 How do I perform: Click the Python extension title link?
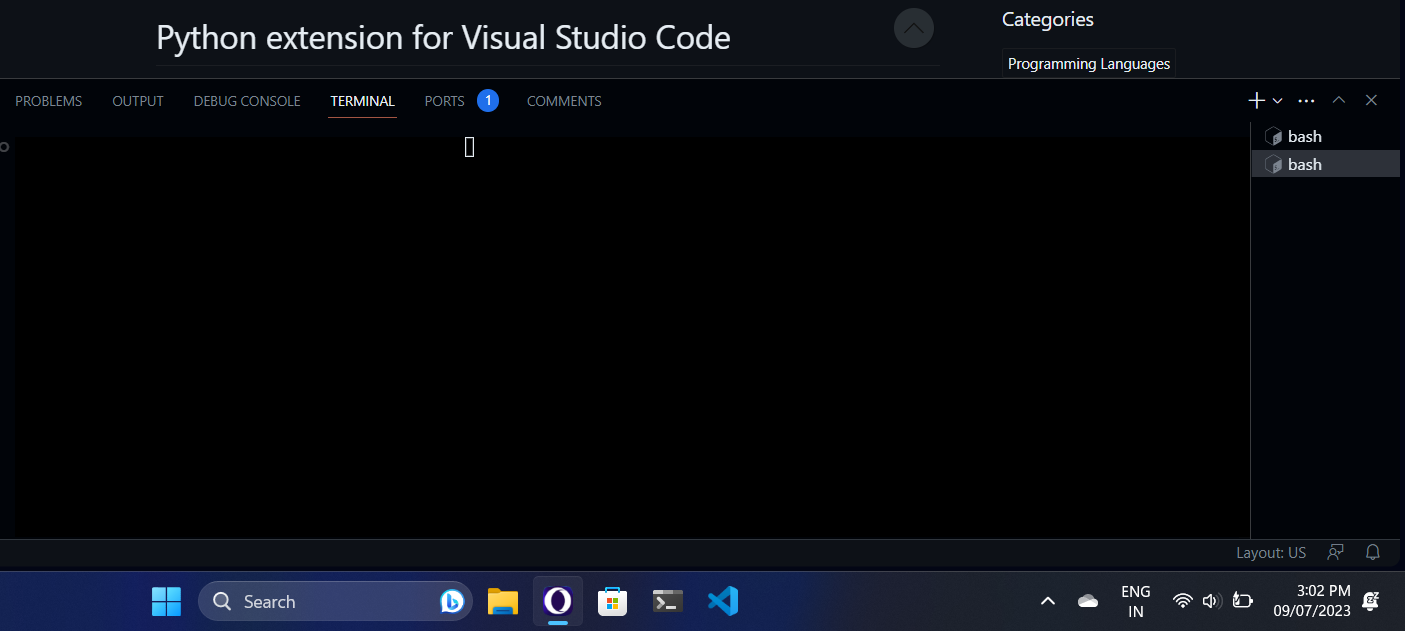pyautogui.click(x=443, y=37)
